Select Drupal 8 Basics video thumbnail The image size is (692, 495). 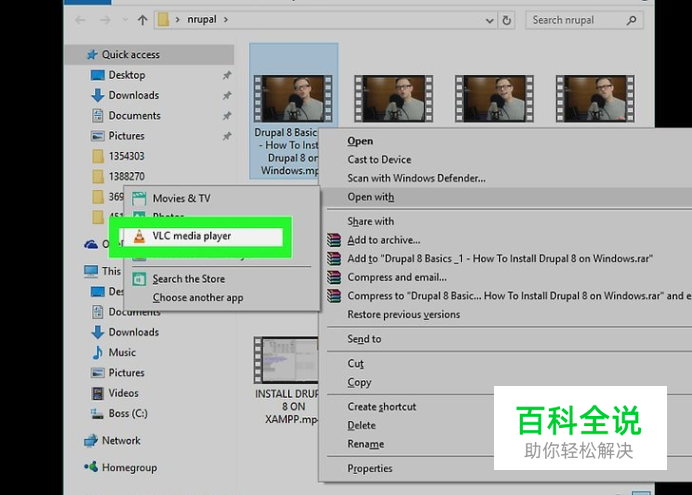(x=293, y=98)
